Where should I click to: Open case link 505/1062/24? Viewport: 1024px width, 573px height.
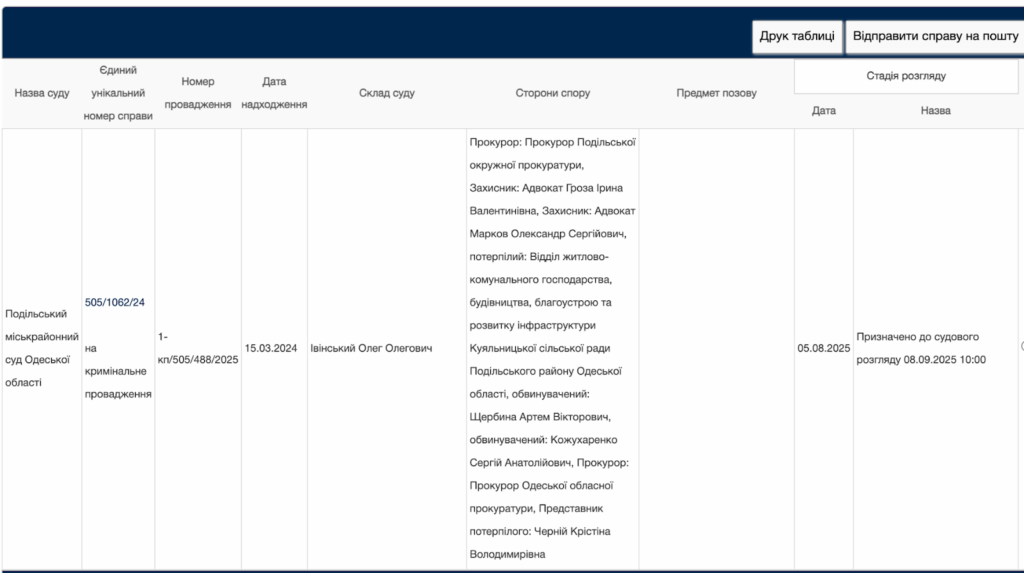(x=115, y=303)
